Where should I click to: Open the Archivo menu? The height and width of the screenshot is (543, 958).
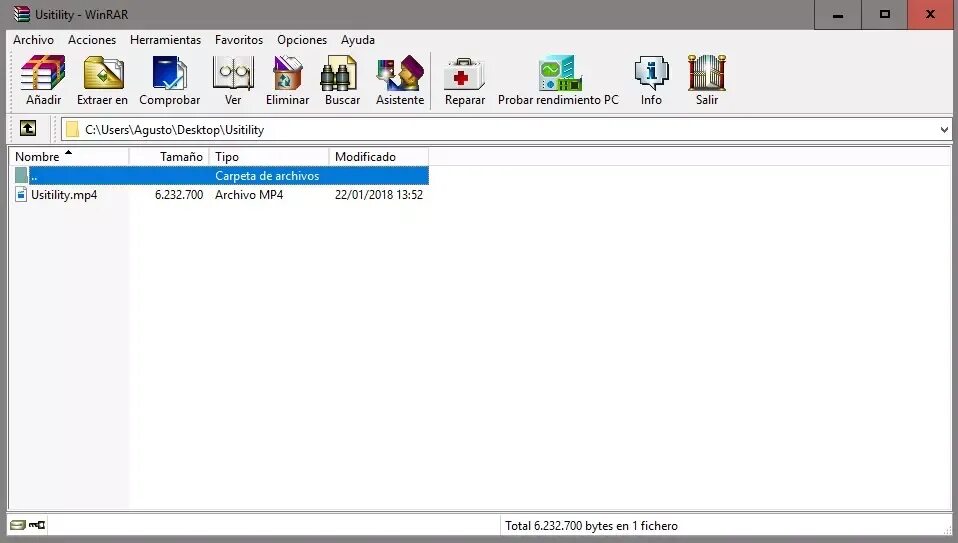(34, 40)
